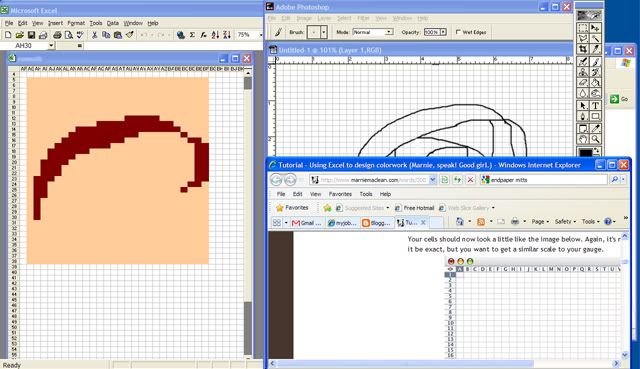
Task: Click Excel's Open folder icon
Action: coord(20,35)
